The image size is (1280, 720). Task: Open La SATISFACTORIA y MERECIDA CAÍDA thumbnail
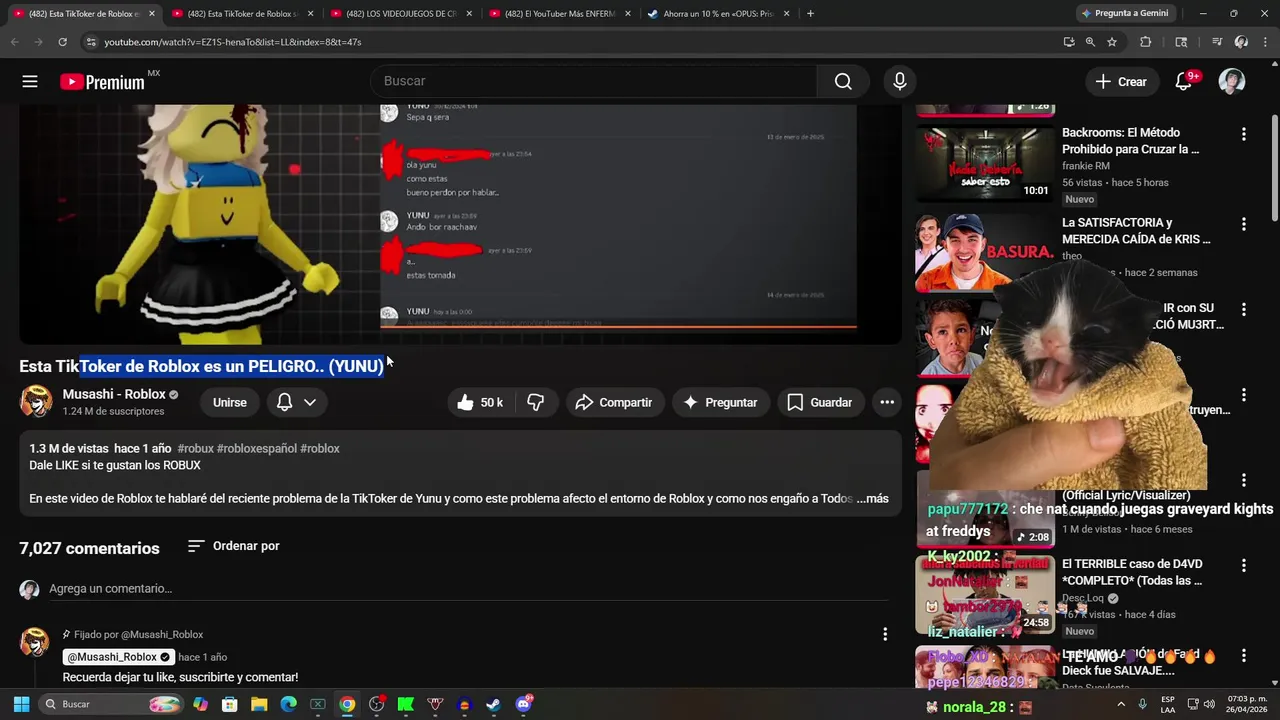[x=985, y=252]
